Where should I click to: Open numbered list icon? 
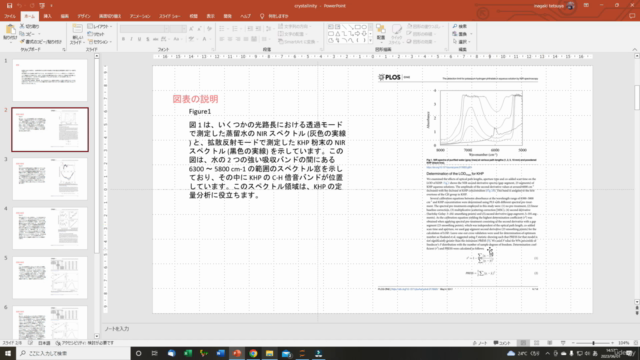click(236, 29)
